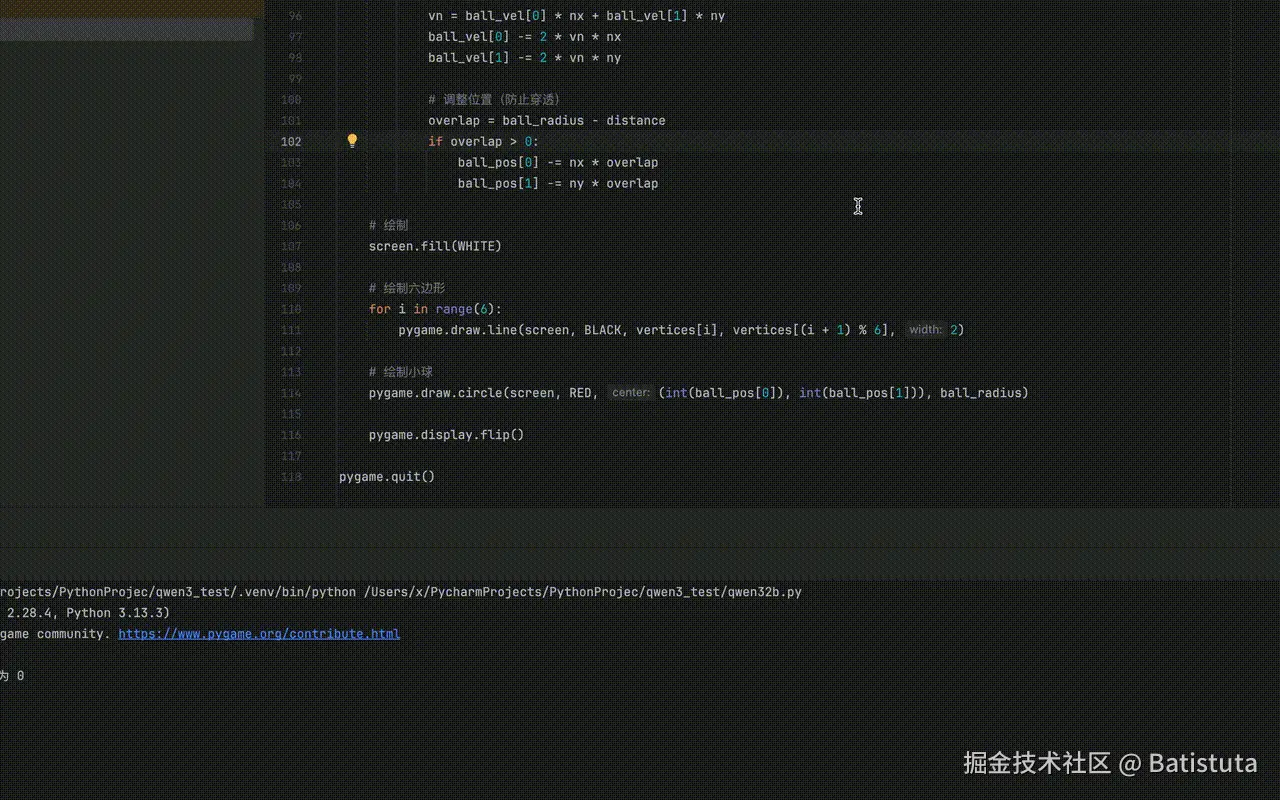The width and height of the screenshot is (1280, 800).
Task: Click 'if overlap > 0:' line
Action: pos(483,142)
